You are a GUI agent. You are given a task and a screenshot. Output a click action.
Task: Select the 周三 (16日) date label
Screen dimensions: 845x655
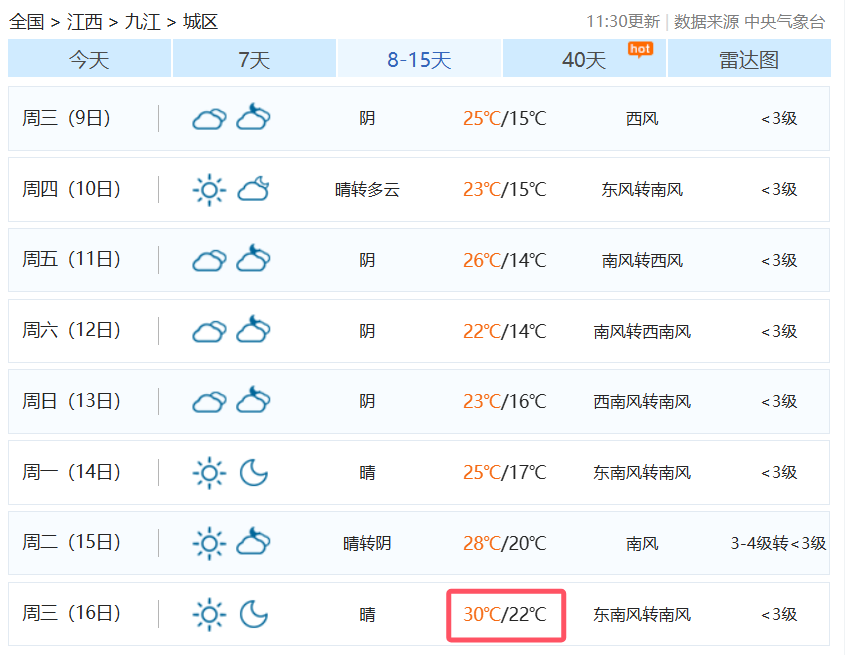(71, 613)
